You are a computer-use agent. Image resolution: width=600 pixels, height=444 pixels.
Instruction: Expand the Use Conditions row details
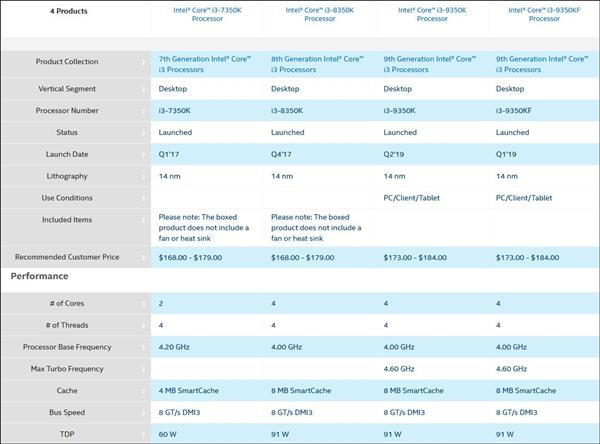143,198
